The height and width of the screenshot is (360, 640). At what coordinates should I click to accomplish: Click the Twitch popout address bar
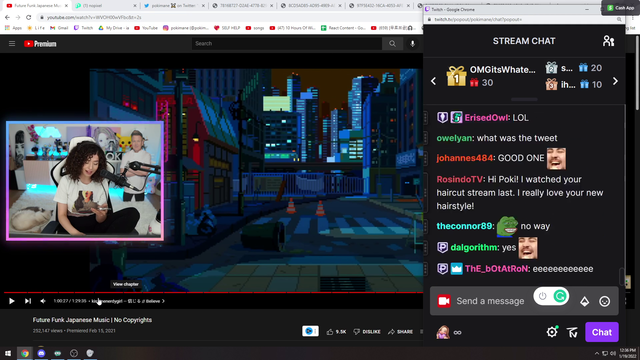click(x=524, y=19)
